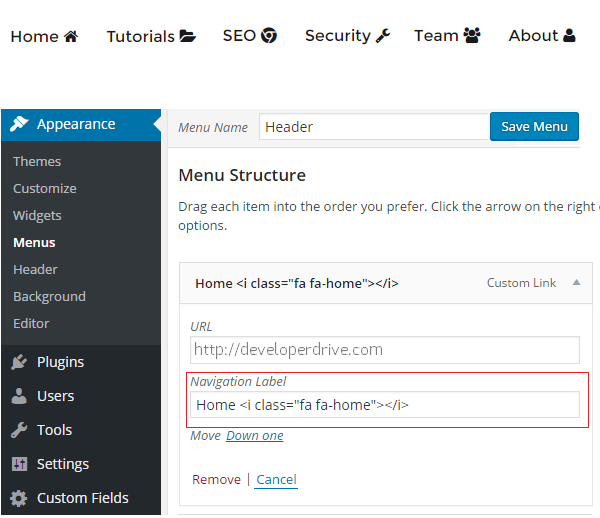The height and width of the screenshot is (518, 600).
Task: Click into the Menu Name field
Action: [374, 127]
